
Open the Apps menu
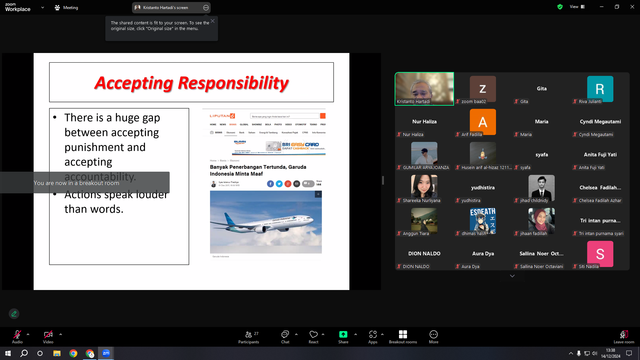pos(373,337)
